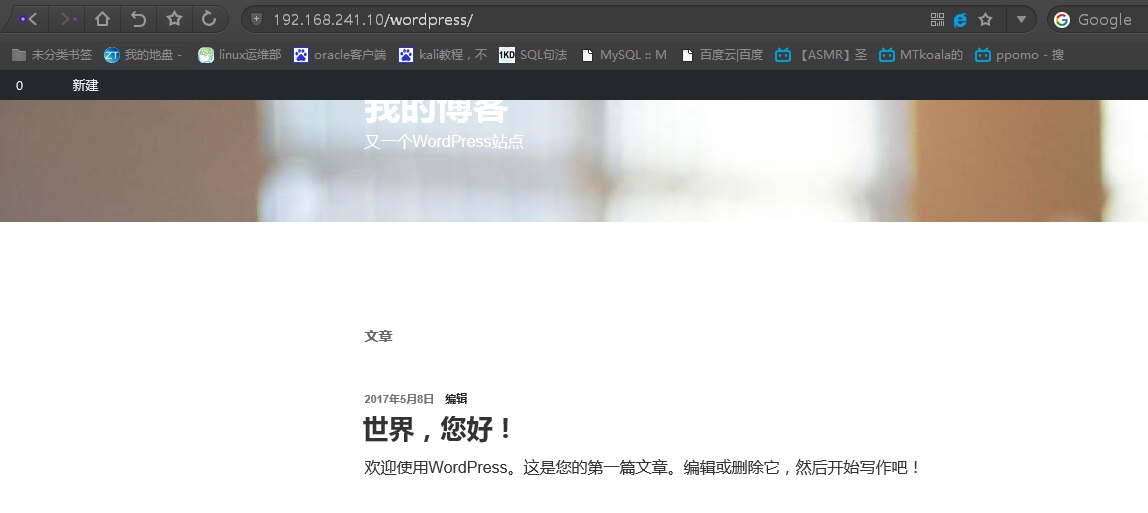This screenshot has height=513, width=1148.
Task: Open the ppomo - 搜 bookmark
Action: coord(1020,55)
